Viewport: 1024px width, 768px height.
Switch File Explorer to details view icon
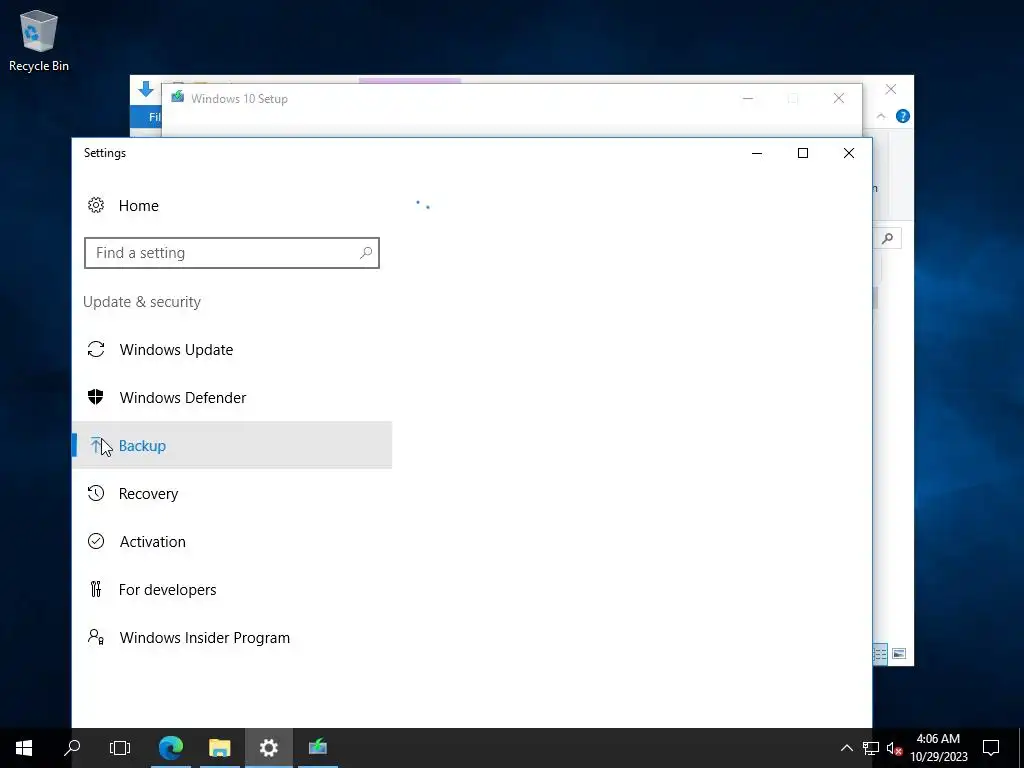coord(880,654)
